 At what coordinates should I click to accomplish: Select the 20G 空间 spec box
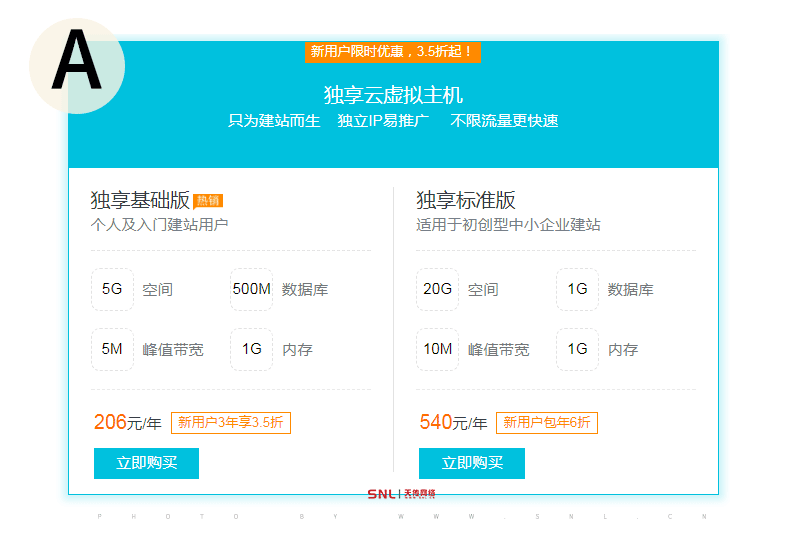pyautogui.click(x=437, y=290)
